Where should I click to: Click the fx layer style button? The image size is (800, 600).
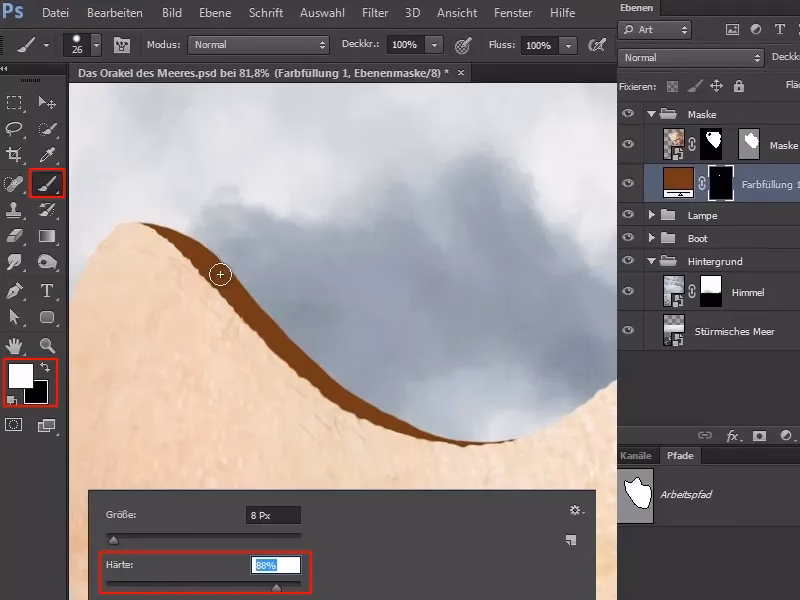pyautogui.click(x=733, y=436)
